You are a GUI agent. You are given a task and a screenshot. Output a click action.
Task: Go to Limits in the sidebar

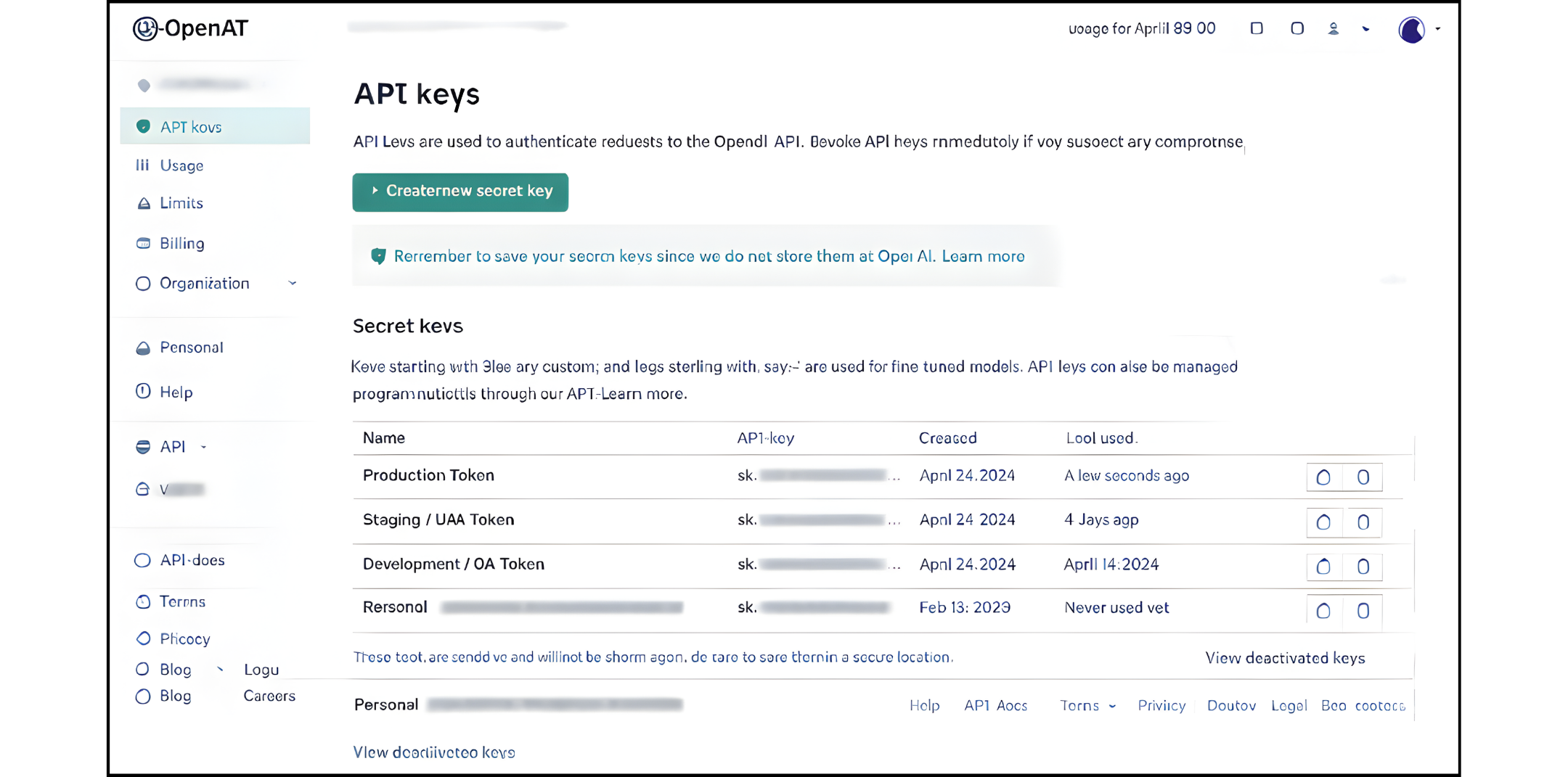[181, 203]
